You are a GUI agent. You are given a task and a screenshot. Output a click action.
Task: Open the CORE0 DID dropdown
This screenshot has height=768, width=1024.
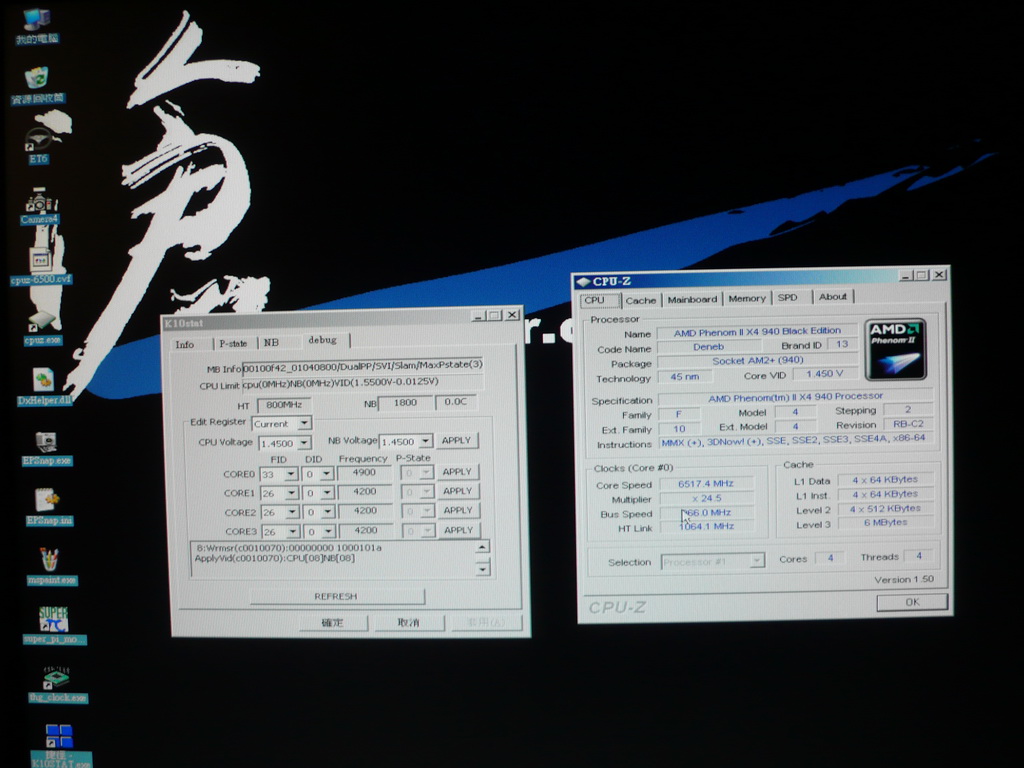pos(327,473)
